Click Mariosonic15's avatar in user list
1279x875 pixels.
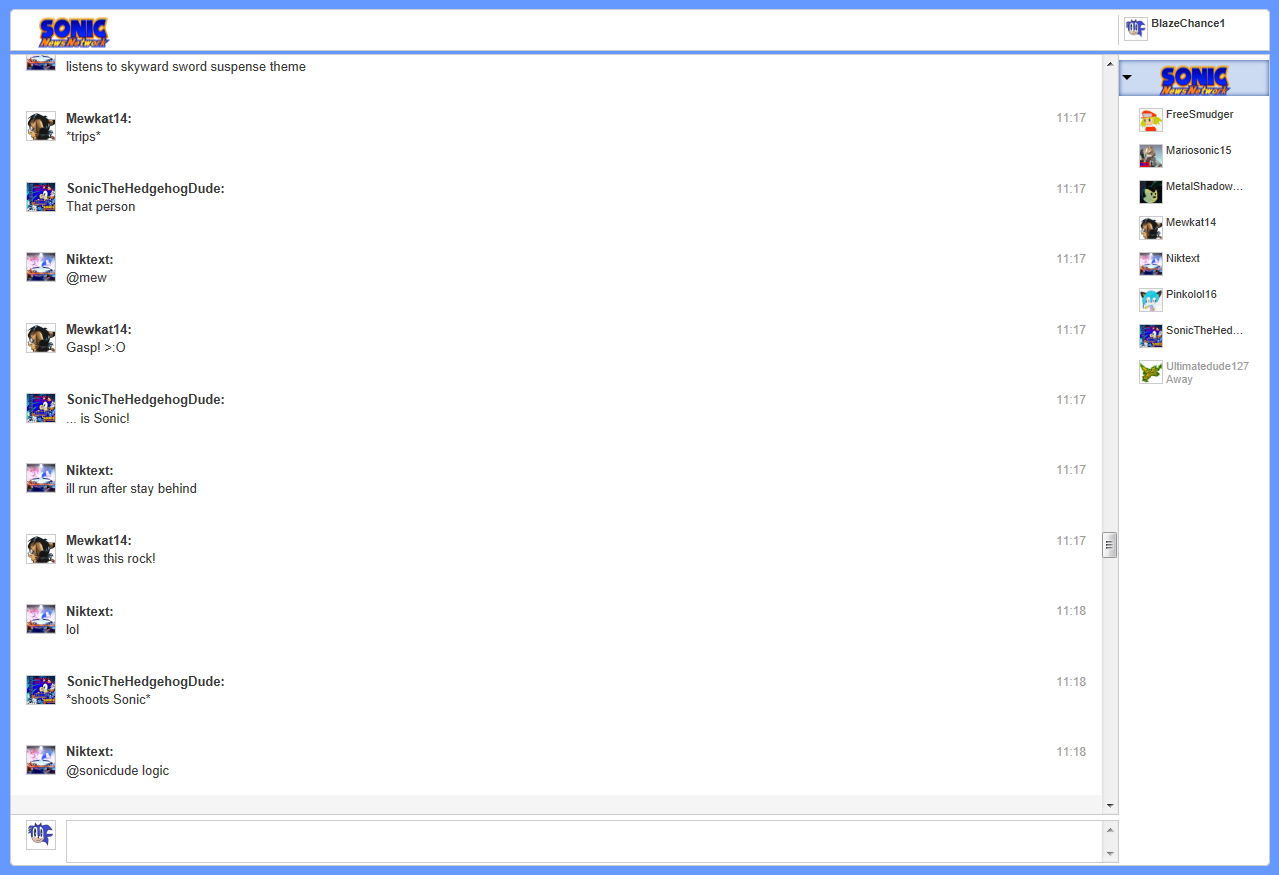click(x=1150, y=156)
